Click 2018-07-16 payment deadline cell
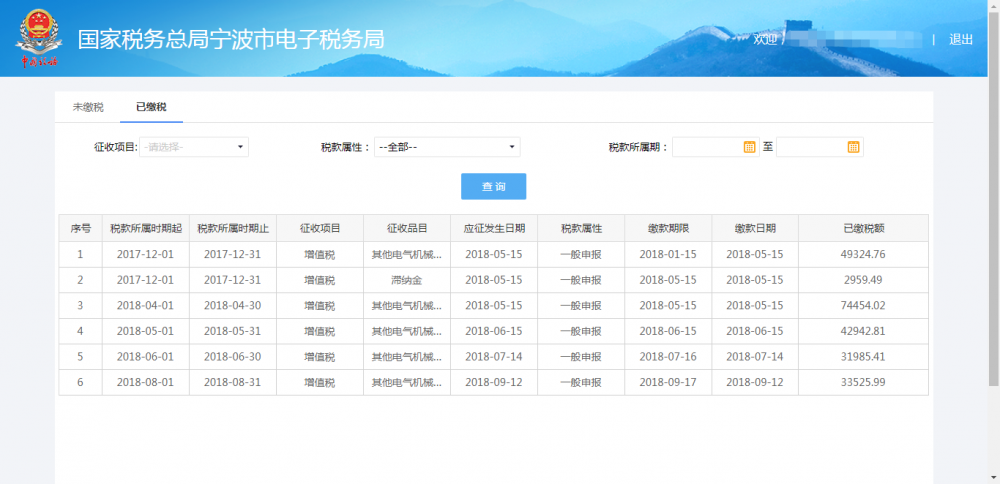Viewport: 1000px width, 484px height. [x=668, y=356]
